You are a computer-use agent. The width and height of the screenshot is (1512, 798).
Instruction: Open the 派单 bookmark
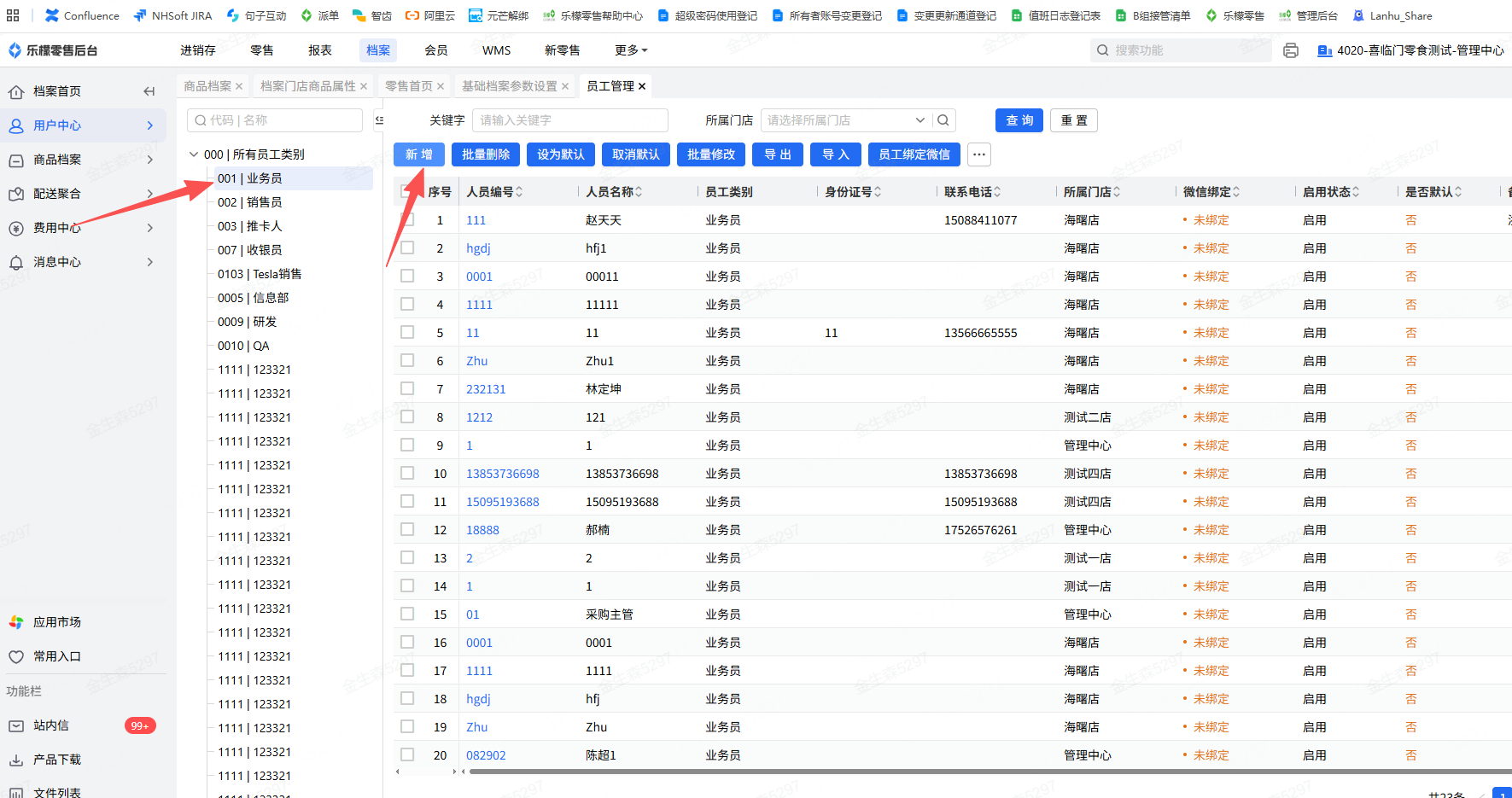(320, 15)
